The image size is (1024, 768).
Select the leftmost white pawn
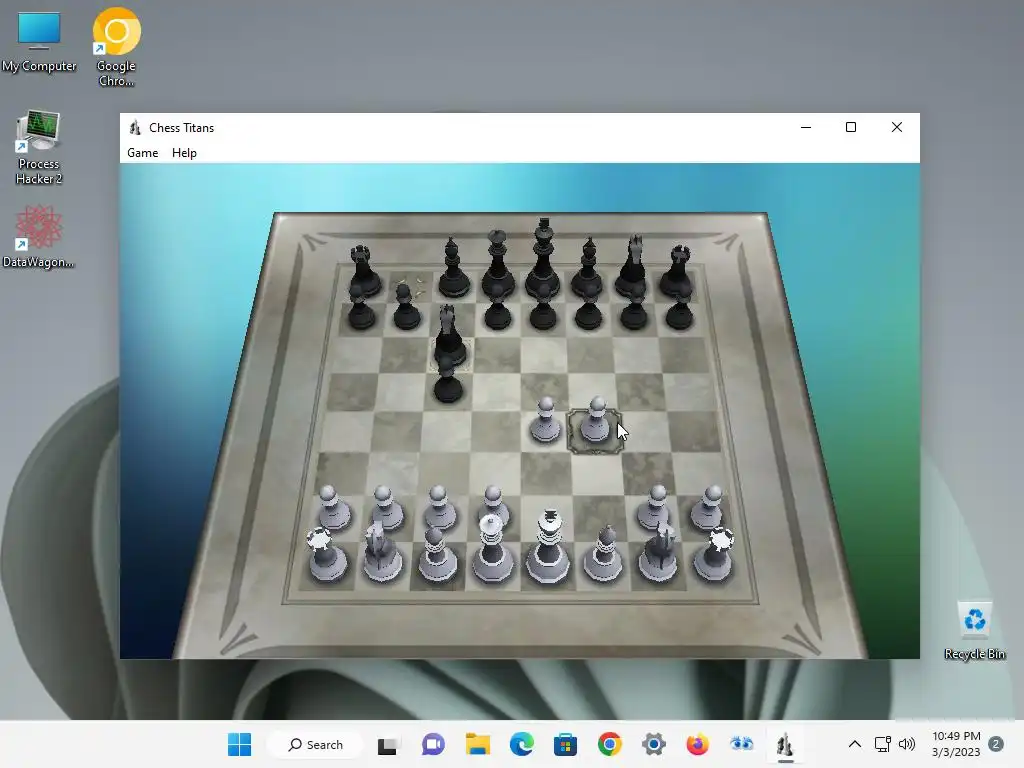tap(333, 507)
